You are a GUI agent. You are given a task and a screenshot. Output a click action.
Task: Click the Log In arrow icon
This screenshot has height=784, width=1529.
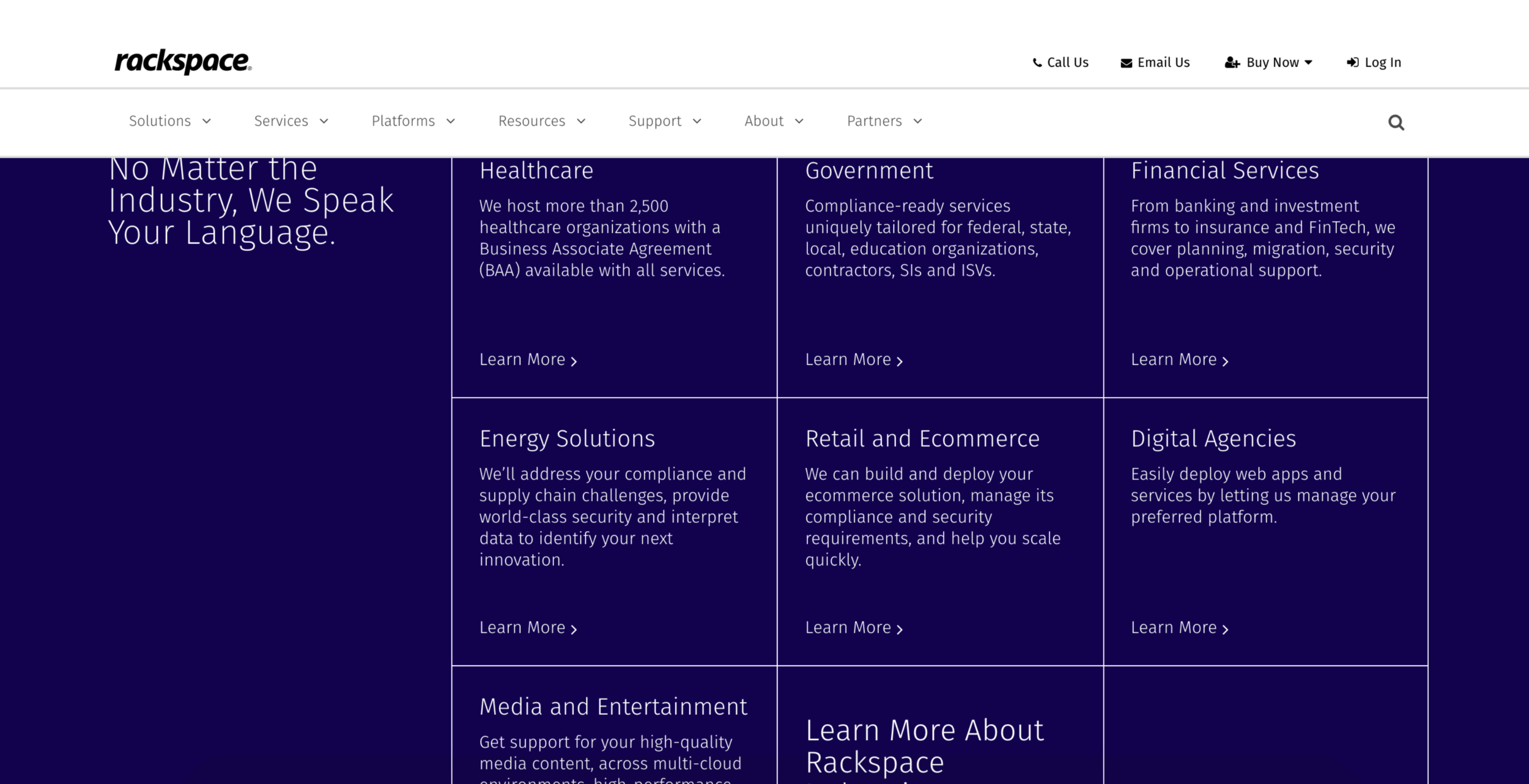(x=1353, y=62)
